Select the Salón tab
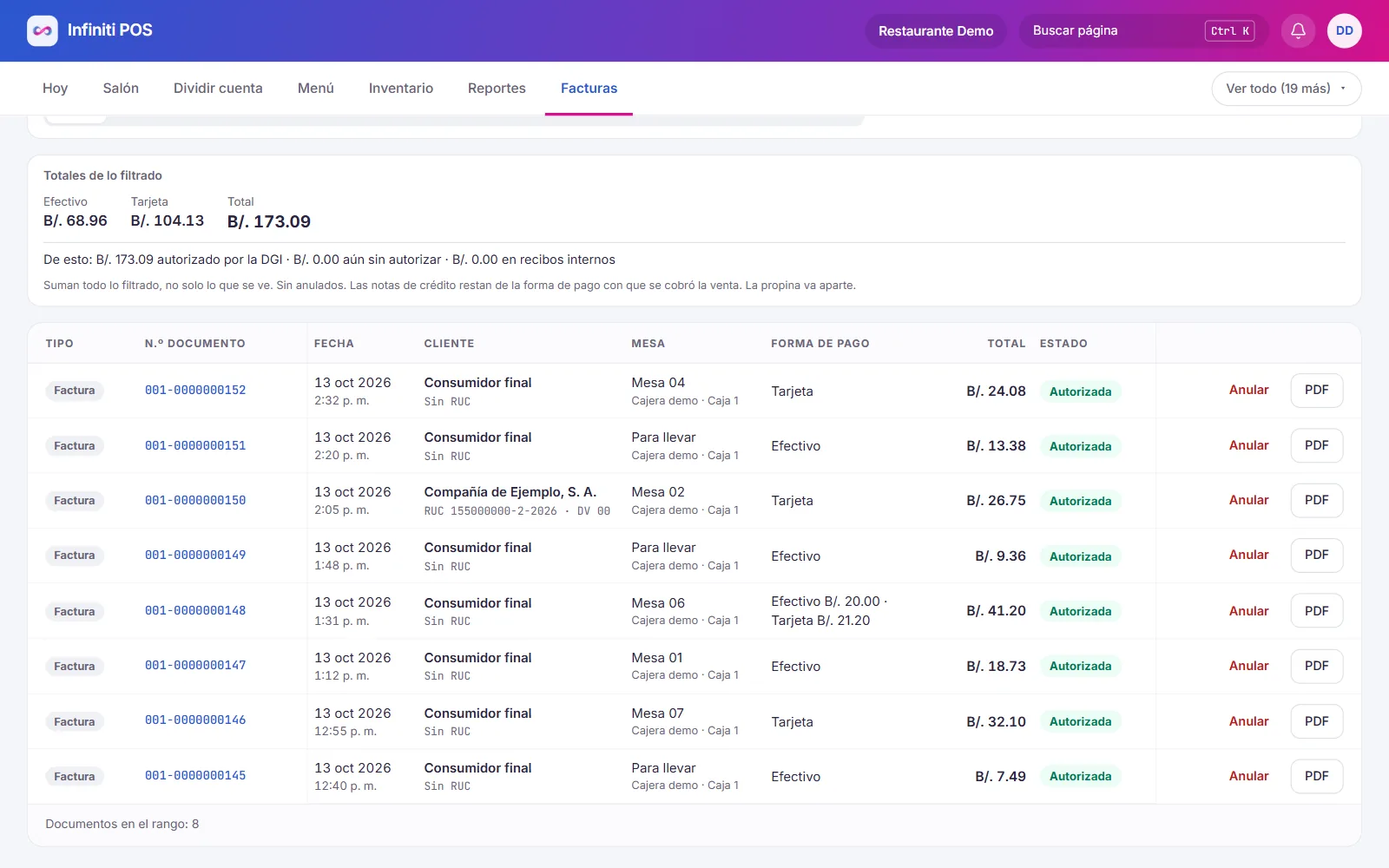Image resolution: width=1389 pixels, height=868 pixels. [x=121, y=89]
